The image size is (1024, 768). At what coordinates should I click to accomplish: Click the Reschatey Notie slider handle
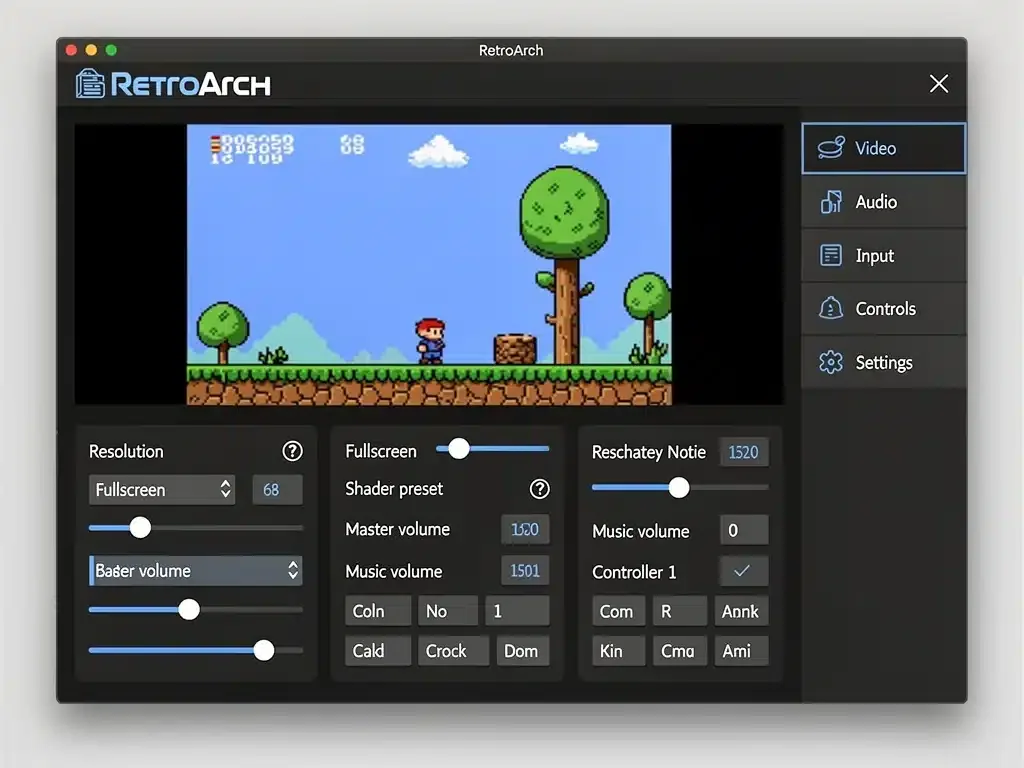tap(679, 487)
